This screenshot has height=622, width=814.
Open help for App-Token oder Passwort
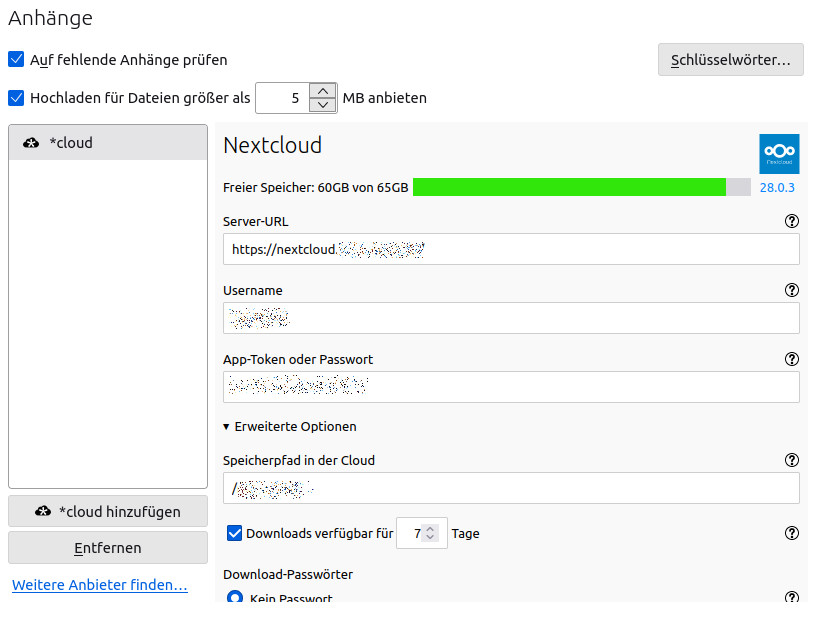(x=792, y=359)
